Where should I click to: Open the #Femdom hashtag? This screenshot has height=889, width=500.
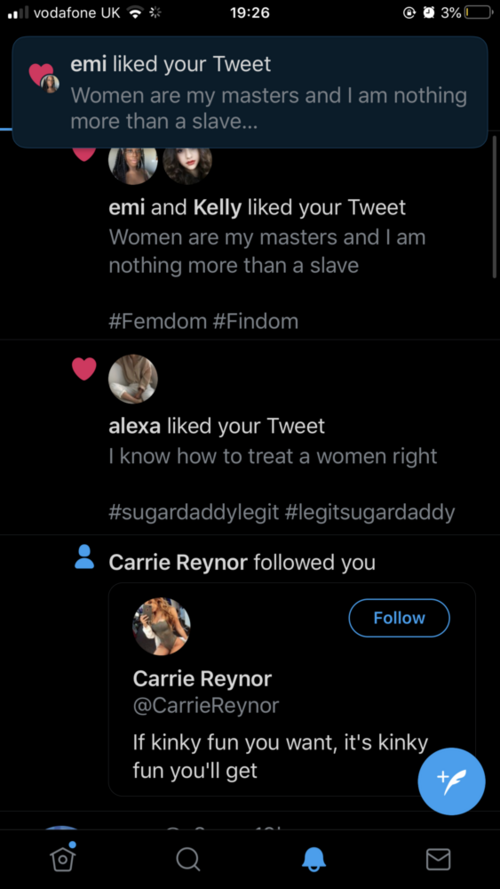[158, 321]
